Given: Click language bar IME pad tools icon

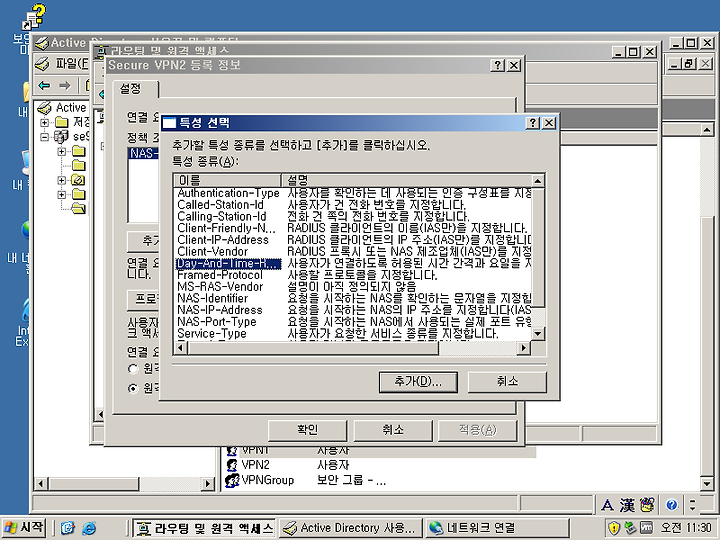Looking at the screenshot, I should [647, 505].
